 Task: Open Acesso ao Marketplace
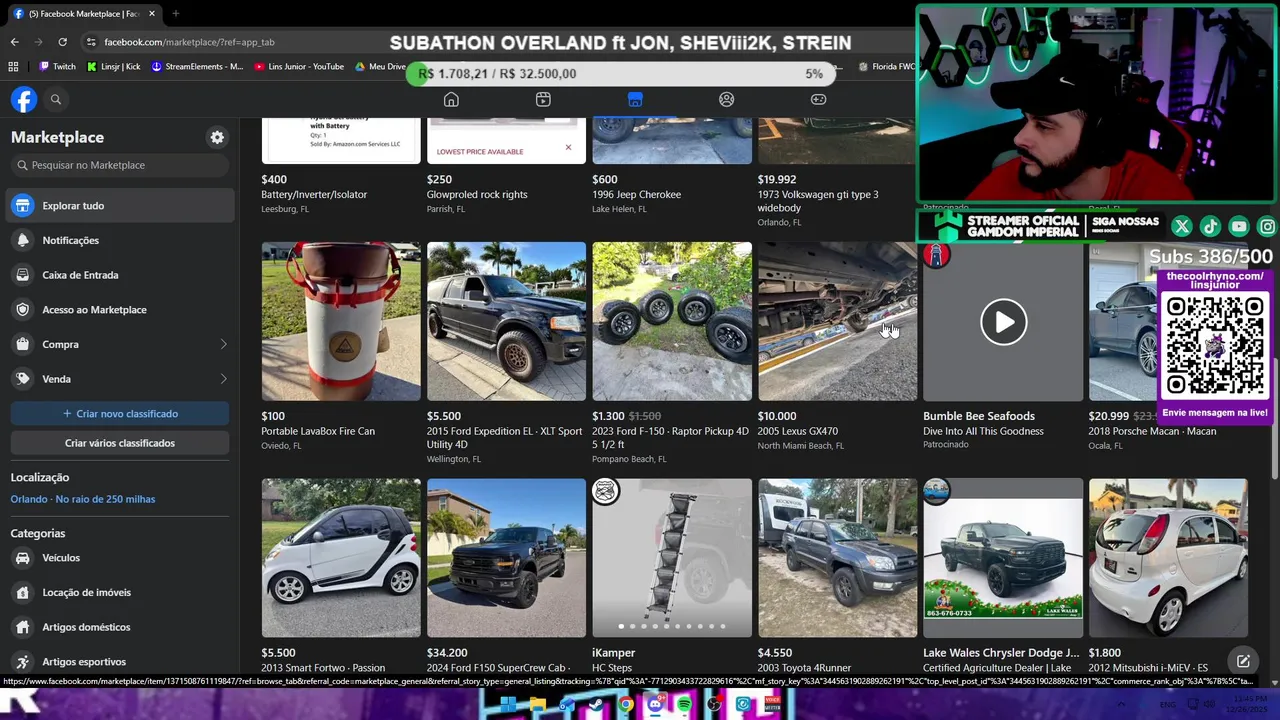click(x=120, y=310)
